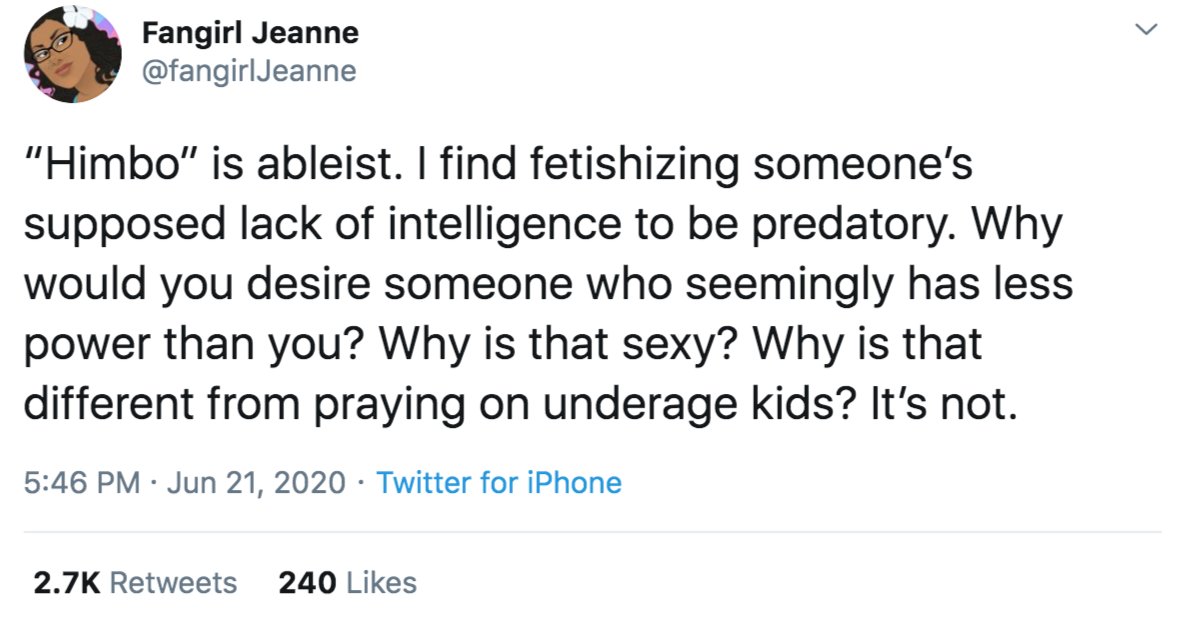Viewport: 1184px width, 630px height.
Task: Select the bold 2.7K count
Action: coord(66,582)
